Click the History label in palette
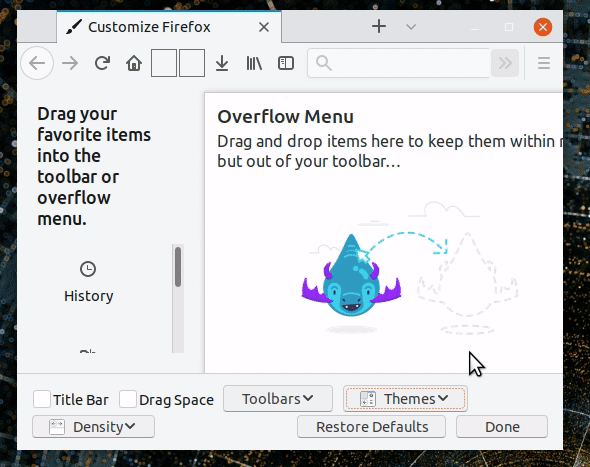This screenshot has width=590, height=467. [88, 296]
